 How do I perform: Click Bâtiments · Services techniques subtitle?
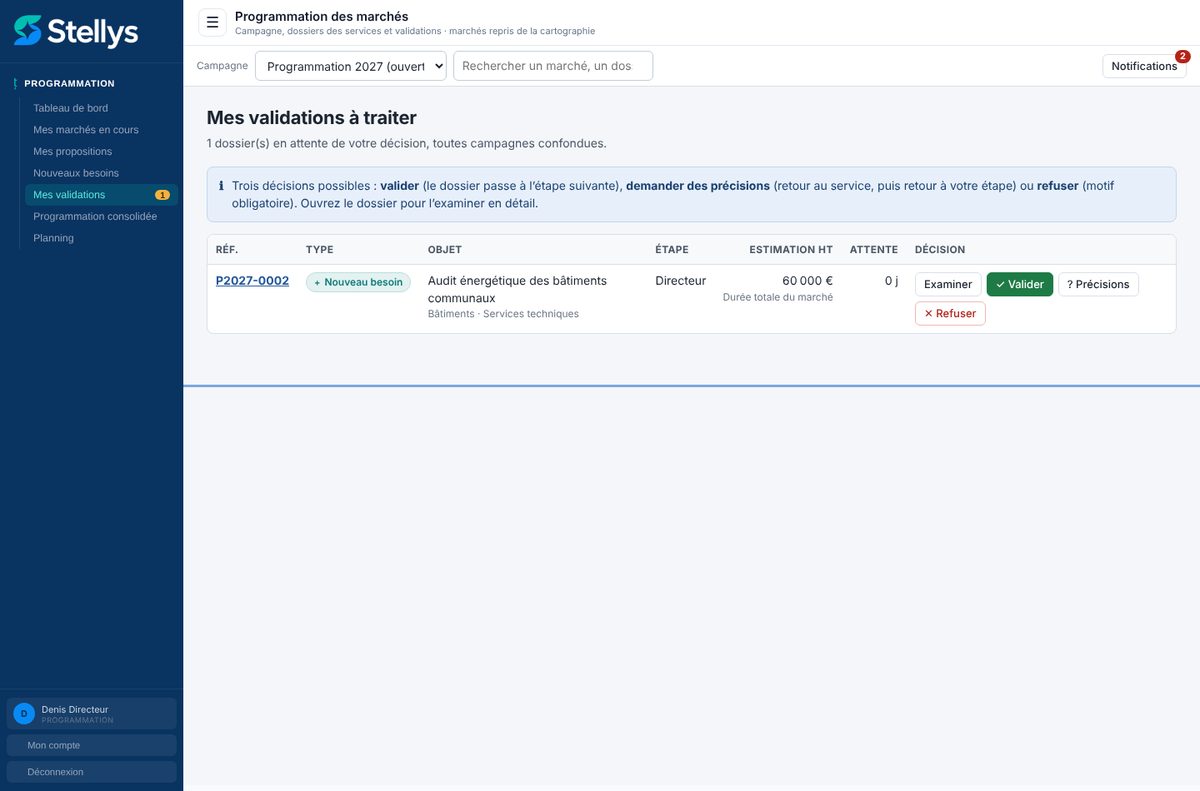pyautogui.click(x=503, y=314)
